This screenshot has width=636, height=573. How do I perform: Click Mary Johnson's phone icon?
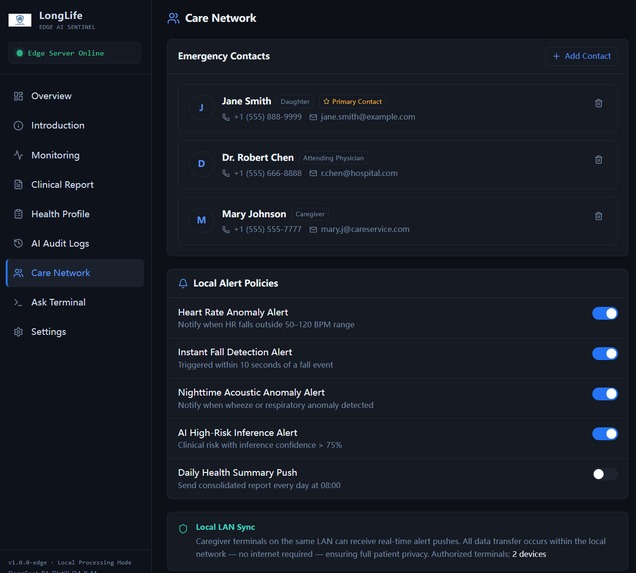coord(226,230)
